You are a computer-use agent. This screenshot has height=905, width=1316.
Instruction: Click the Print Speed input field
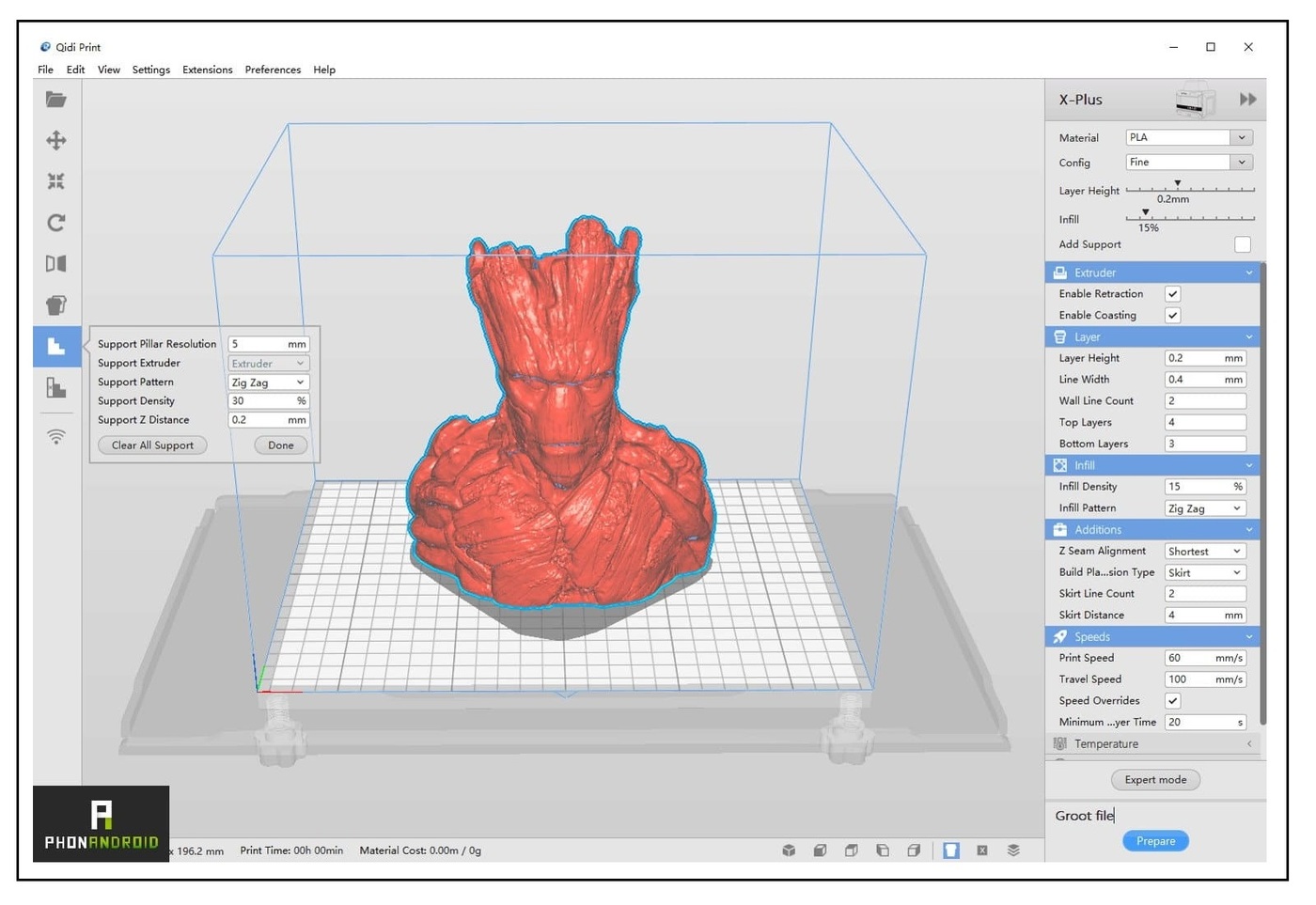(x=1206, y=658)
